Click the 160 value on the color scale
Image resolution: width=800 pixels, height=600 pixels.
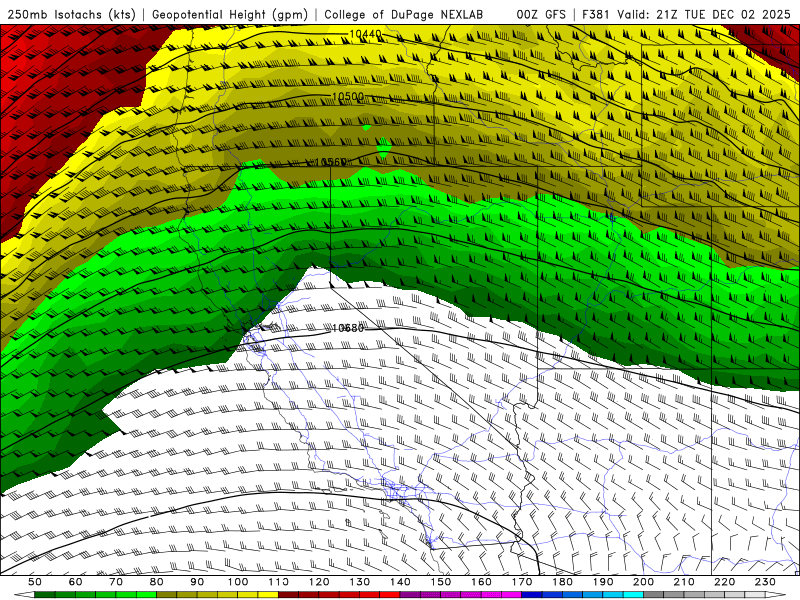click(x=481, y=582)
